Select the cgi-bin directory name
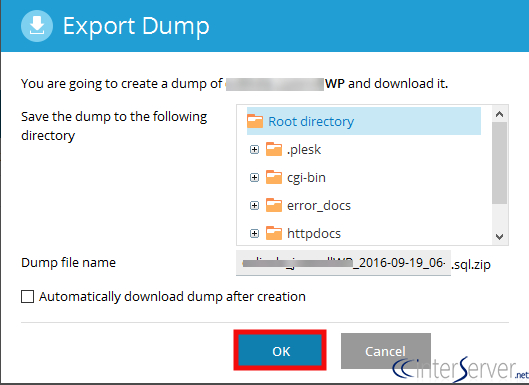The image size is (529, 385). point(306,177)
